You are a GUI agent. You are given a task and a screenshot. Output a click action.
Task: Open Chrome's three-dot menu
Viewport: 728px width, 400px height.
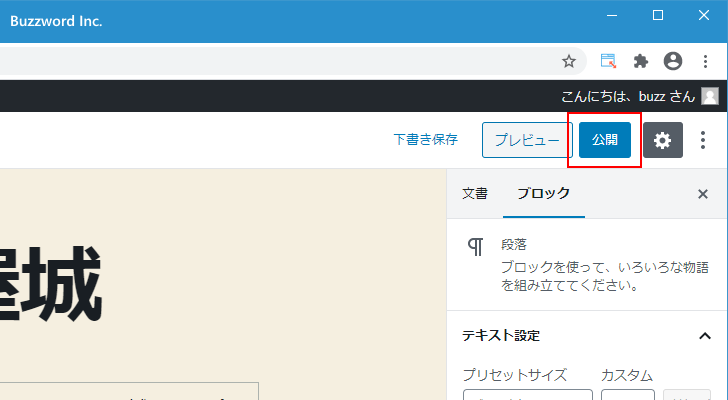705,61
